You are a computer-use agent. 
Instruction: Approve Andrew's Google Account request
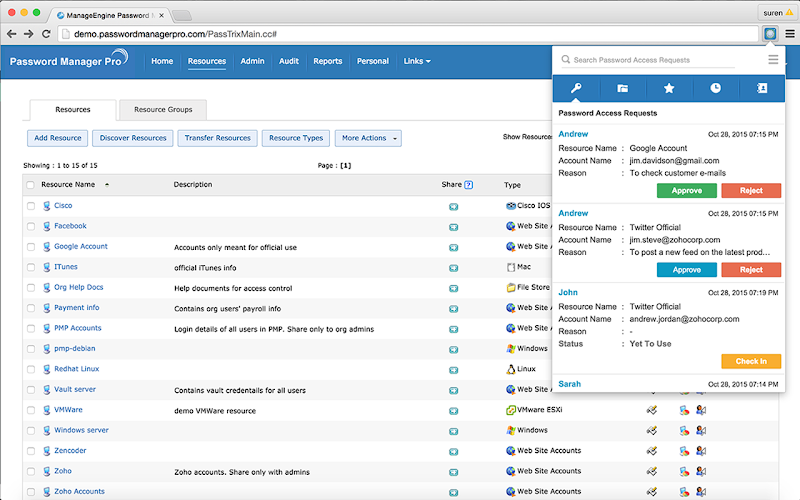point(686,190)
